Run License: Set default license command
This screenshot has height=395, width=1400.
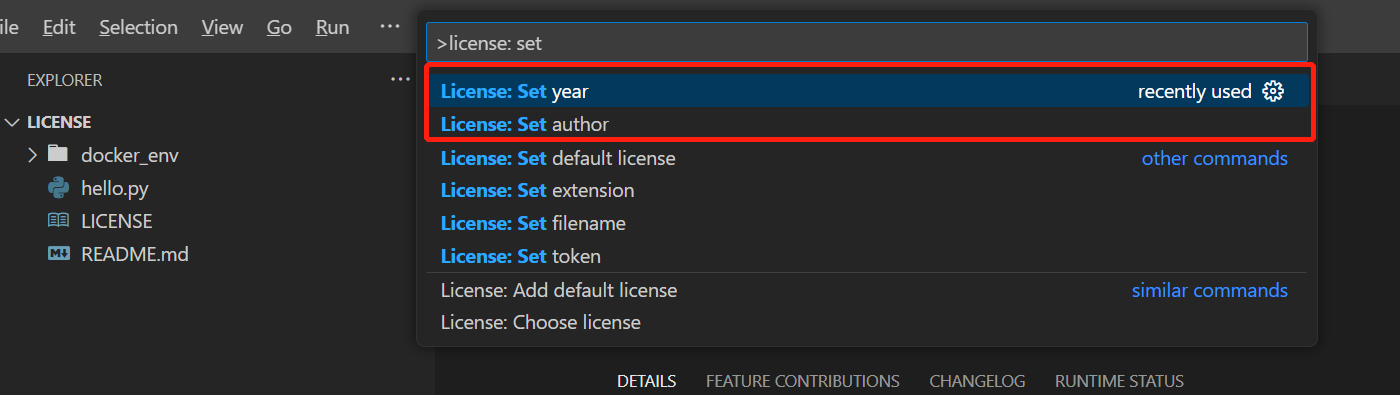867,158
